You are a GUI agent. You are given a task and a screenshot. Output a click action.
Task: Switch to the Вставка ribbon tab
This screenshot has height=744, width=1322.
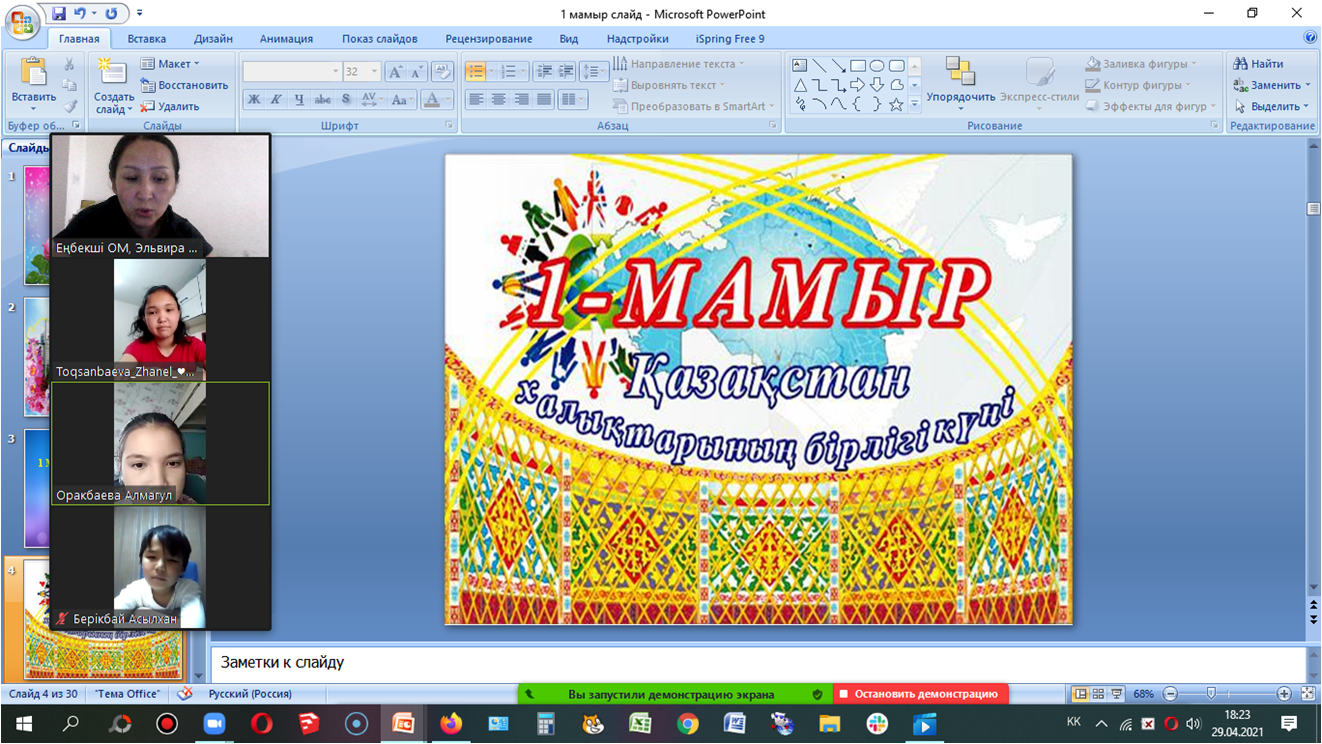(147, 39)
